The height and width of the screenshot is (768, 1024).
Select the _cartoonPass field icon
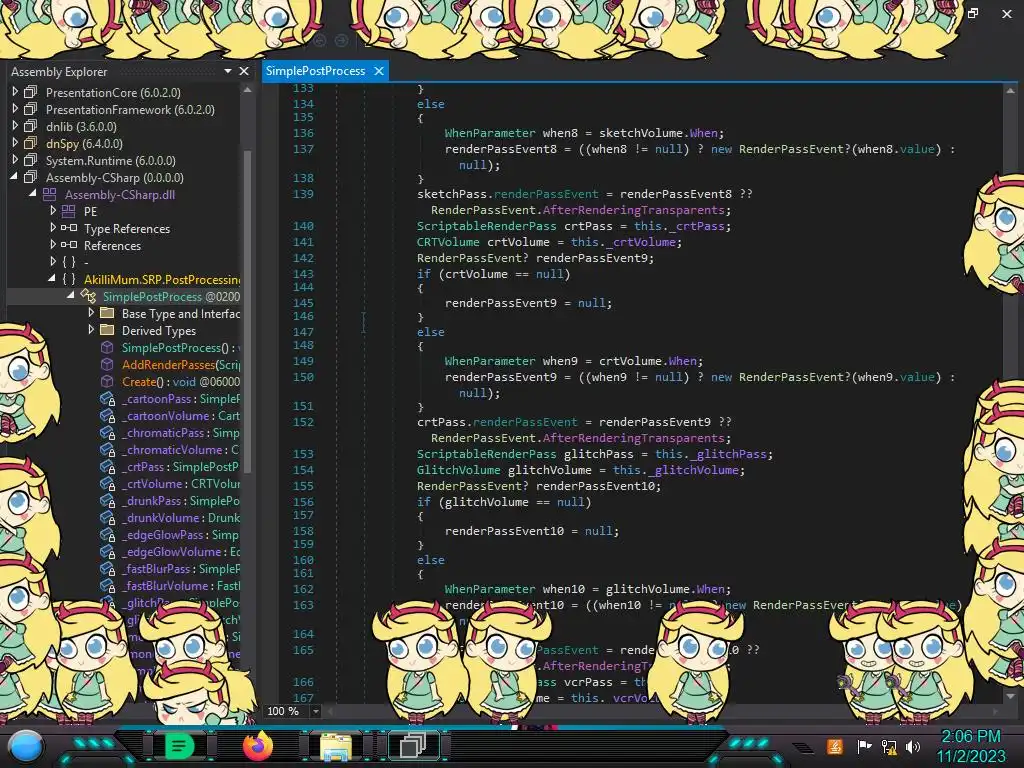tap(108, 399)
